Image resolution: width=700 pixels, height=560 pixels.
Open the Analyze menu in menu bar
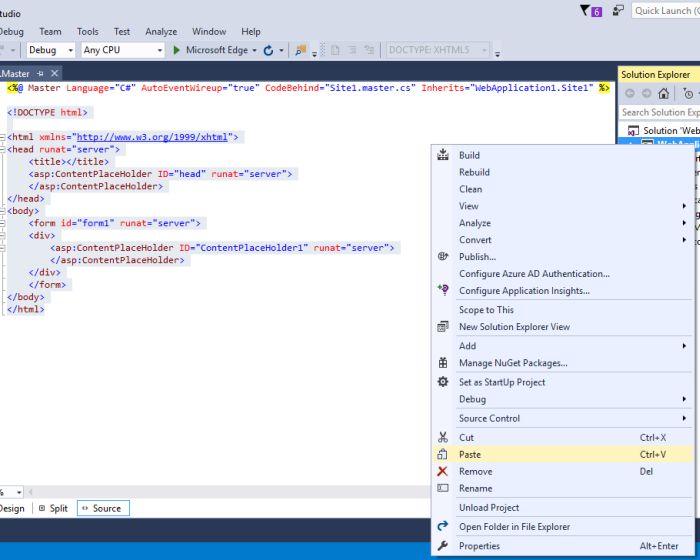160,31
